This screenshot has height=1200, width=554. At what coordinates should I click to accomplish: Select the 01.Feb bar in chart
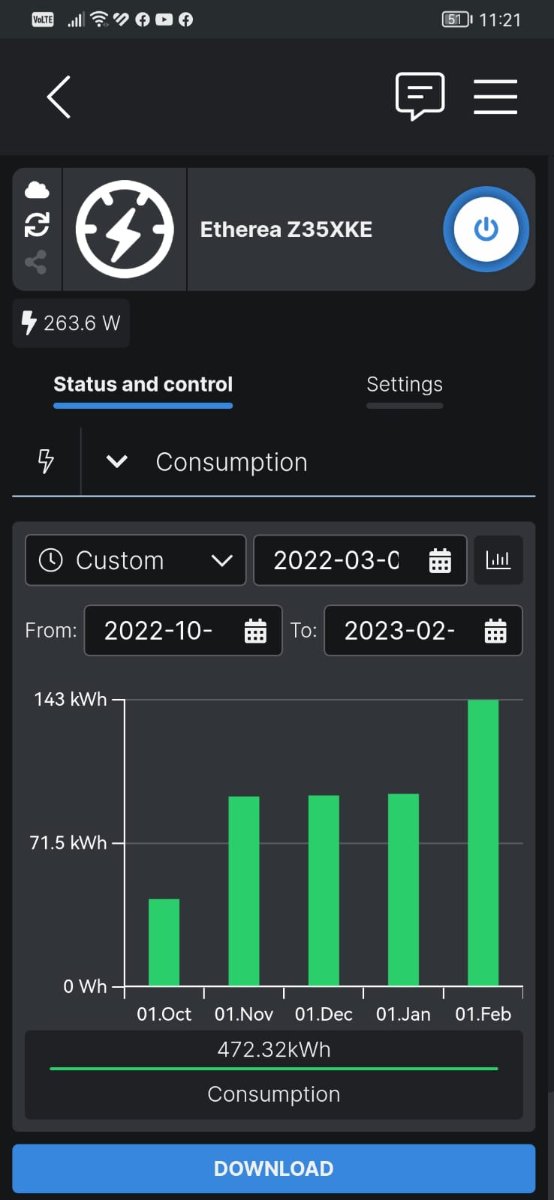(x=483, y=843)
